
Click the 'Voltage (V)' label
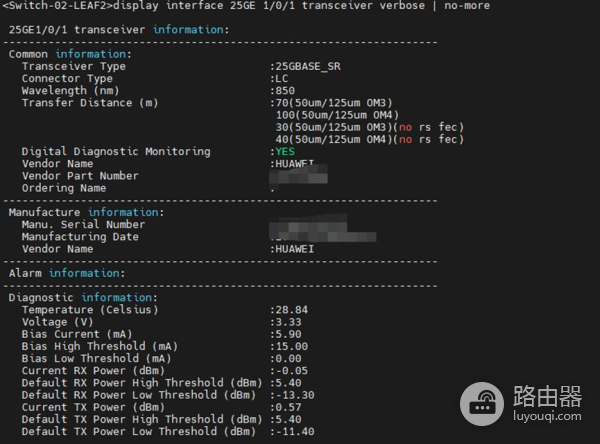coord(57,322)
